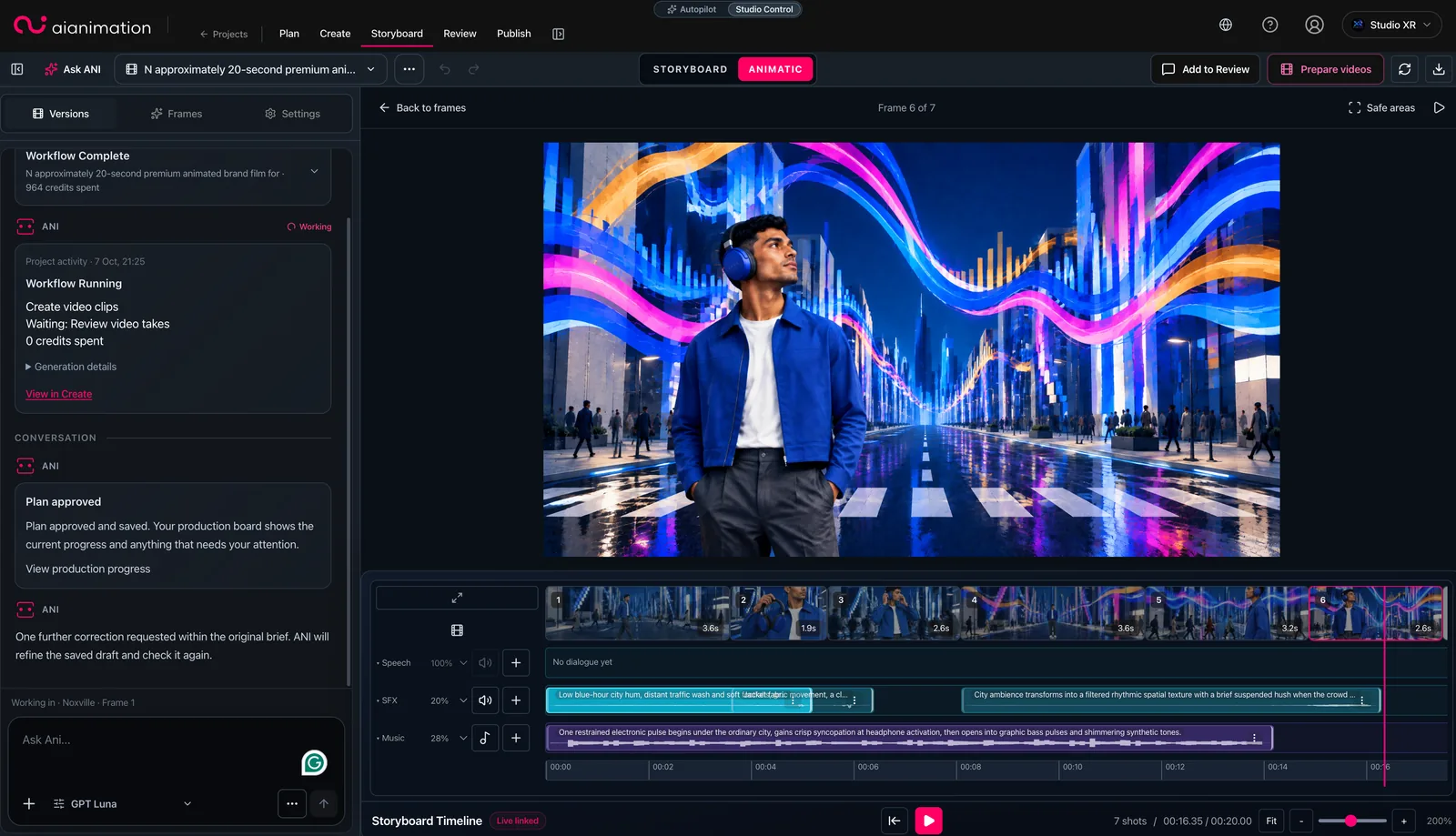1456x836 pixels.
Task: Switch to Autopilot mode
Action: 692,9
